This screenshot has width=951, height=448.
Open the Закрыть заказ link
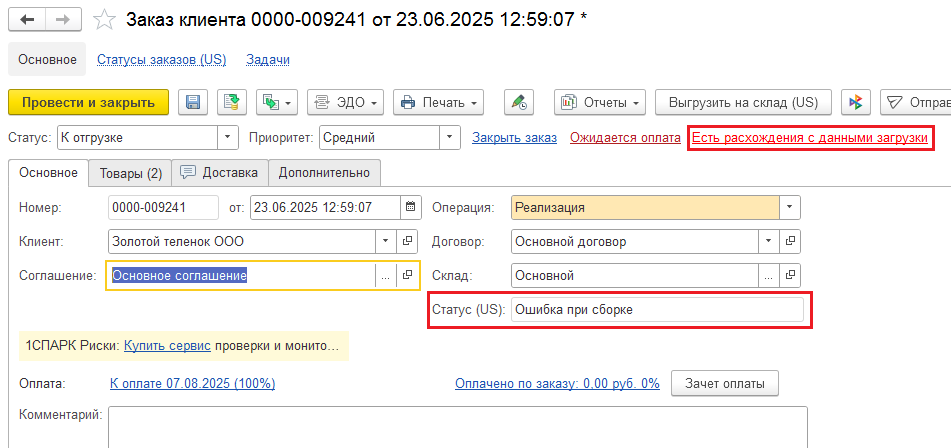pos(514,137)
